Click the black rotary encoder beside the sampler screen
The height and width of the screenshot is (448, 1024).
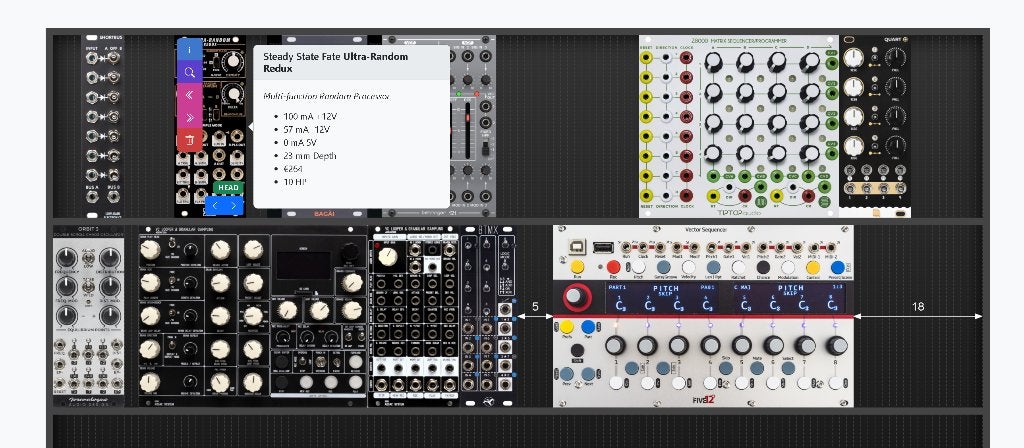click(351, 252)
